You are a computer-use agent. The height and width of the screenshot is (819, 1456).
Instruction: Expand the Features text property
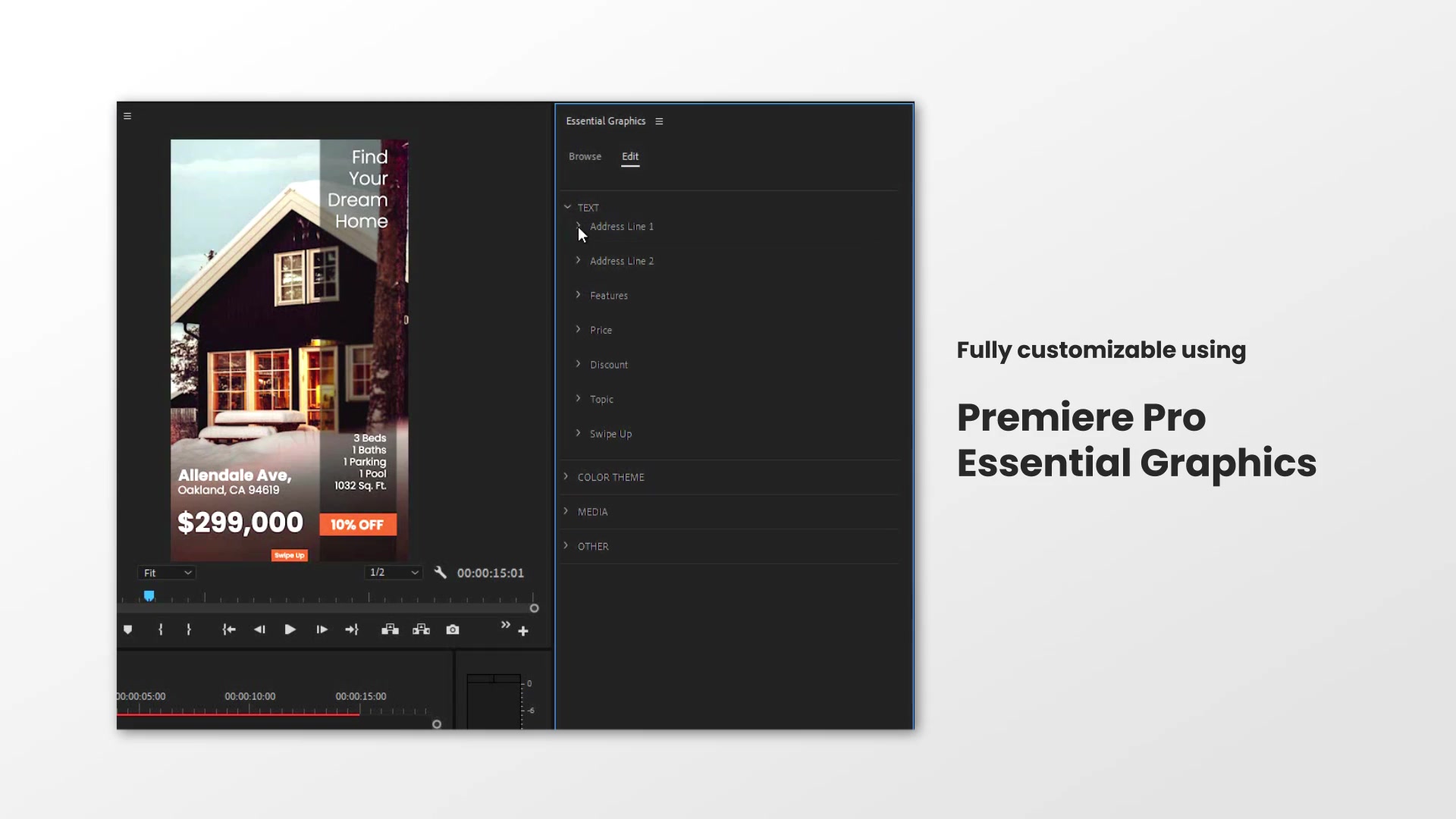click(x=578, y=294)
